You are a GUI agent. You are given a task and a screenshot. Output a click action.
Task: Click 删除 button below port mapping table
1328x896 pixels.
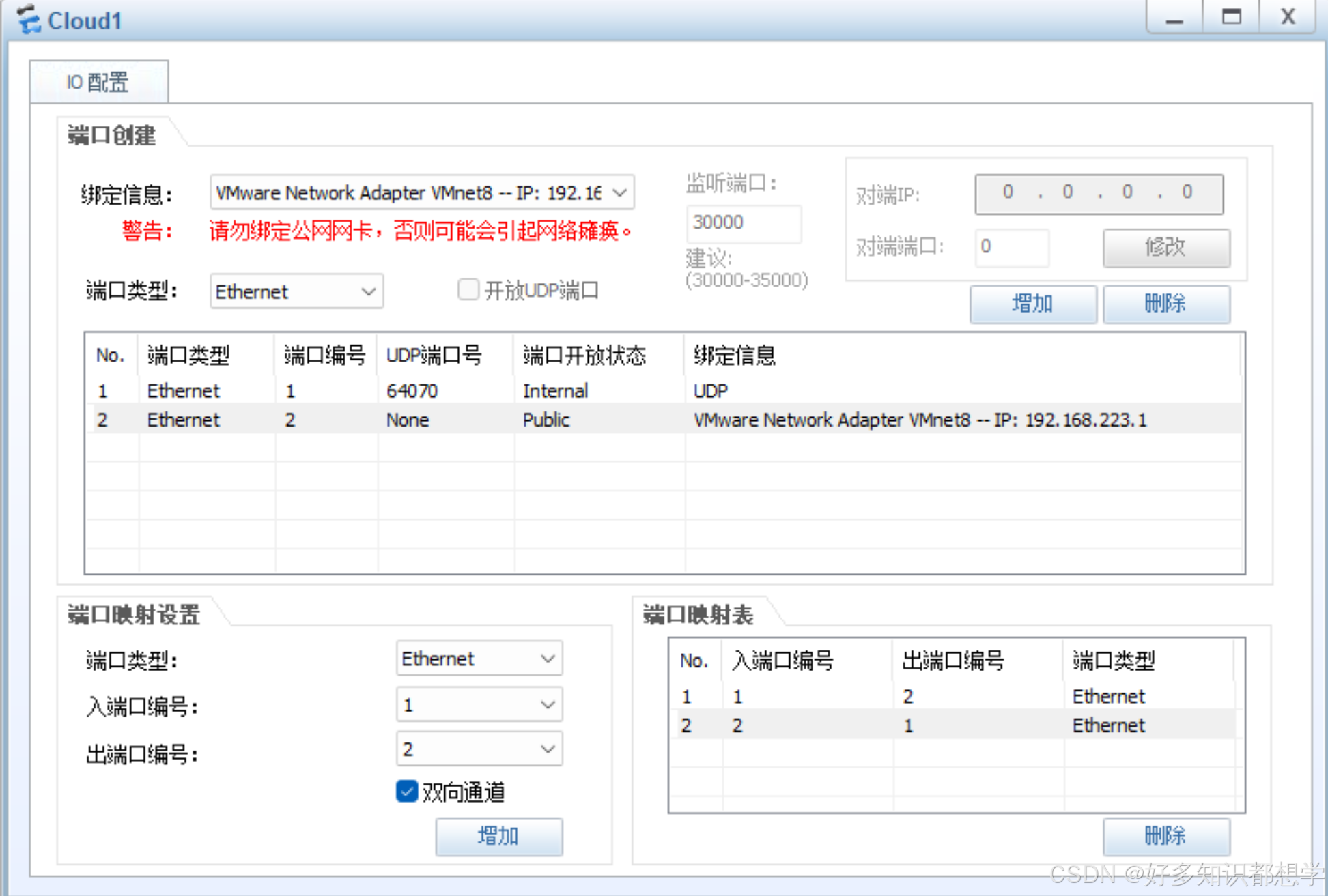pyautogui.click(x=1165, y=835)
